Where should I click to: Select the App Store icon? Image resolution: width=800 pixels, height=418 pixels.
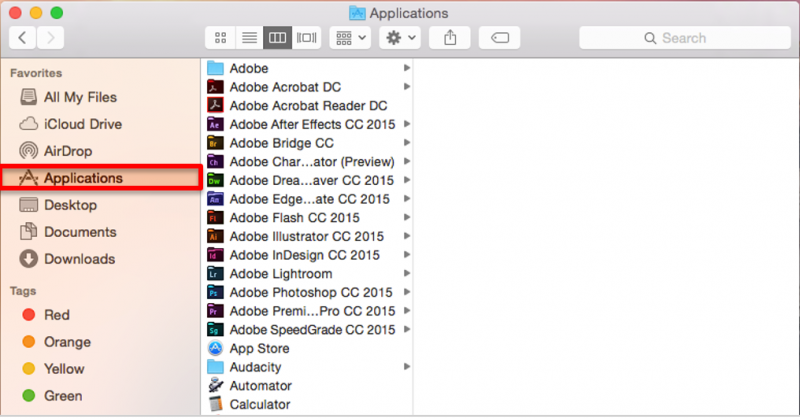215,348
